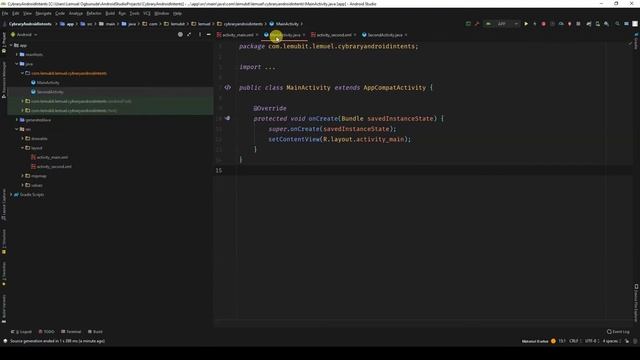Screen dimensions: 640x360
Task: Expand the generatedJava folder arrow
Action: point(17,120)
